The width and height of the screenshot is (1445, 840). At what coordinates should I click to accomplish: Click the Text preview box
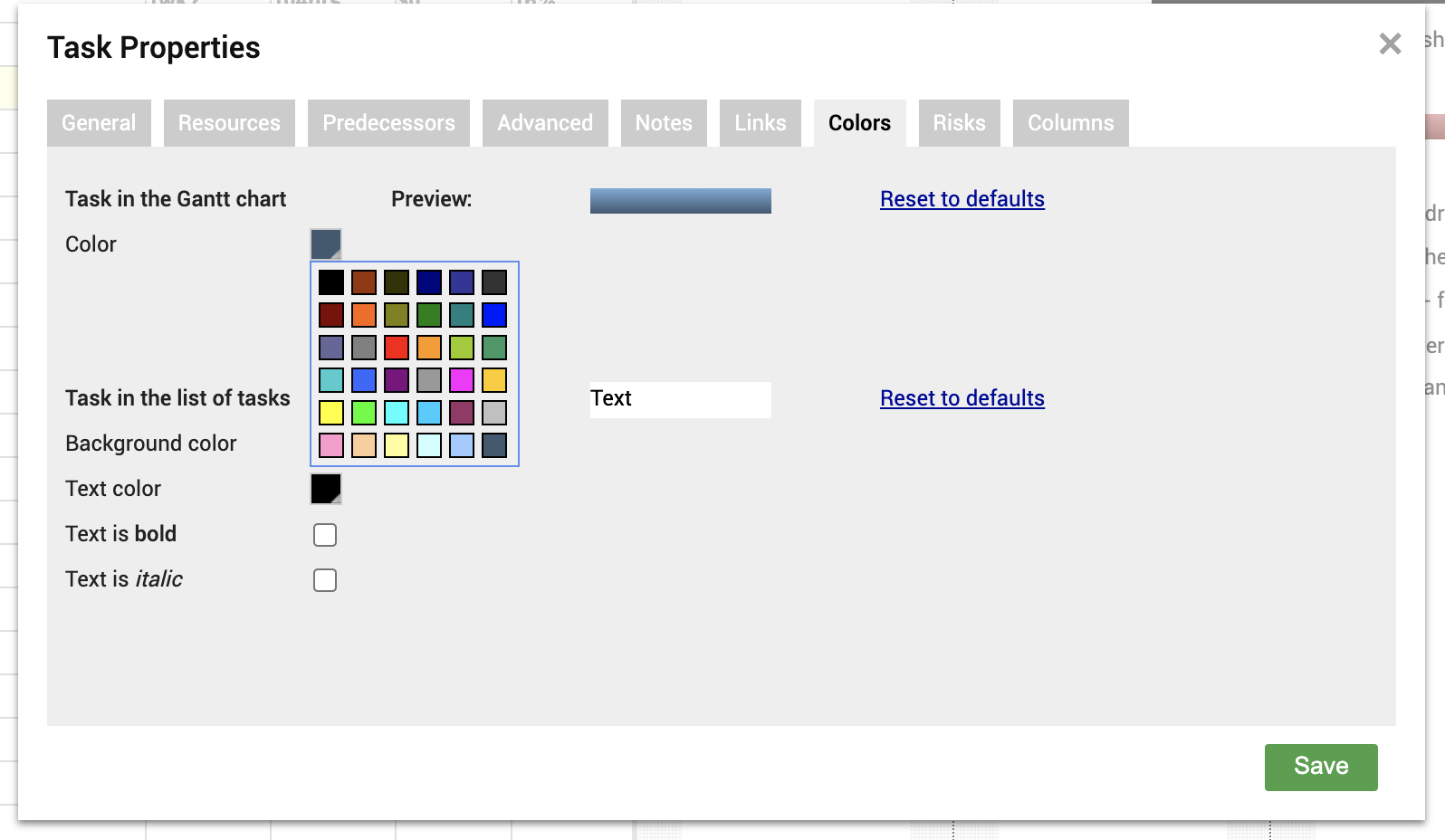(681, 400)
